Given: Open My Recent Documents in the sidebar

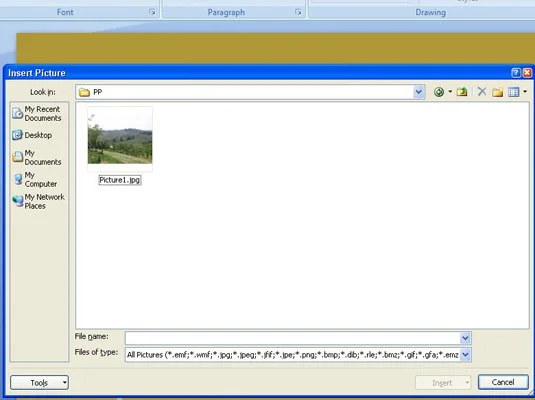Looking at the screenshot, I should point(38,114).
